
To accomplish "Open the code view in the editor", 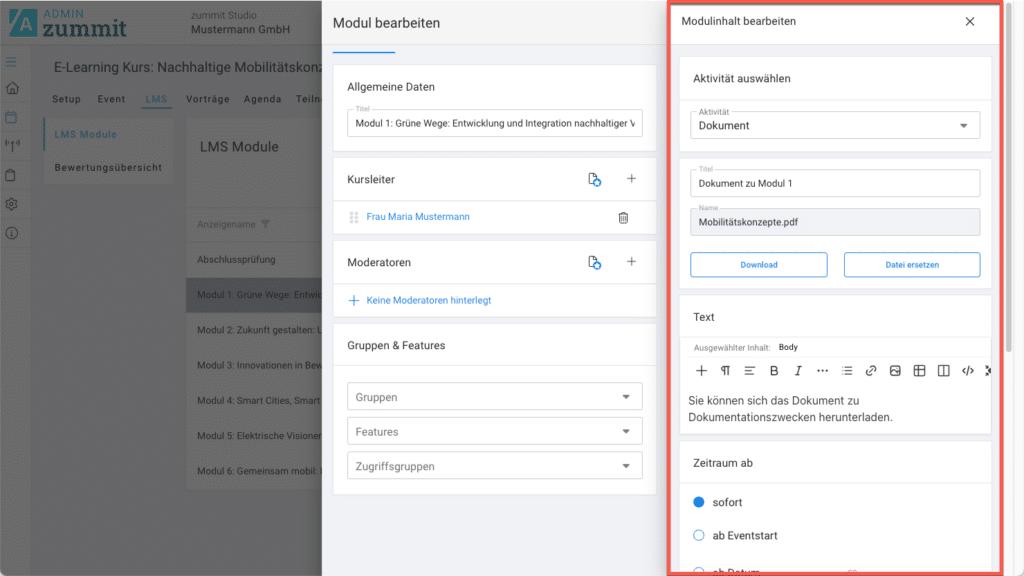I will point(967,371).
